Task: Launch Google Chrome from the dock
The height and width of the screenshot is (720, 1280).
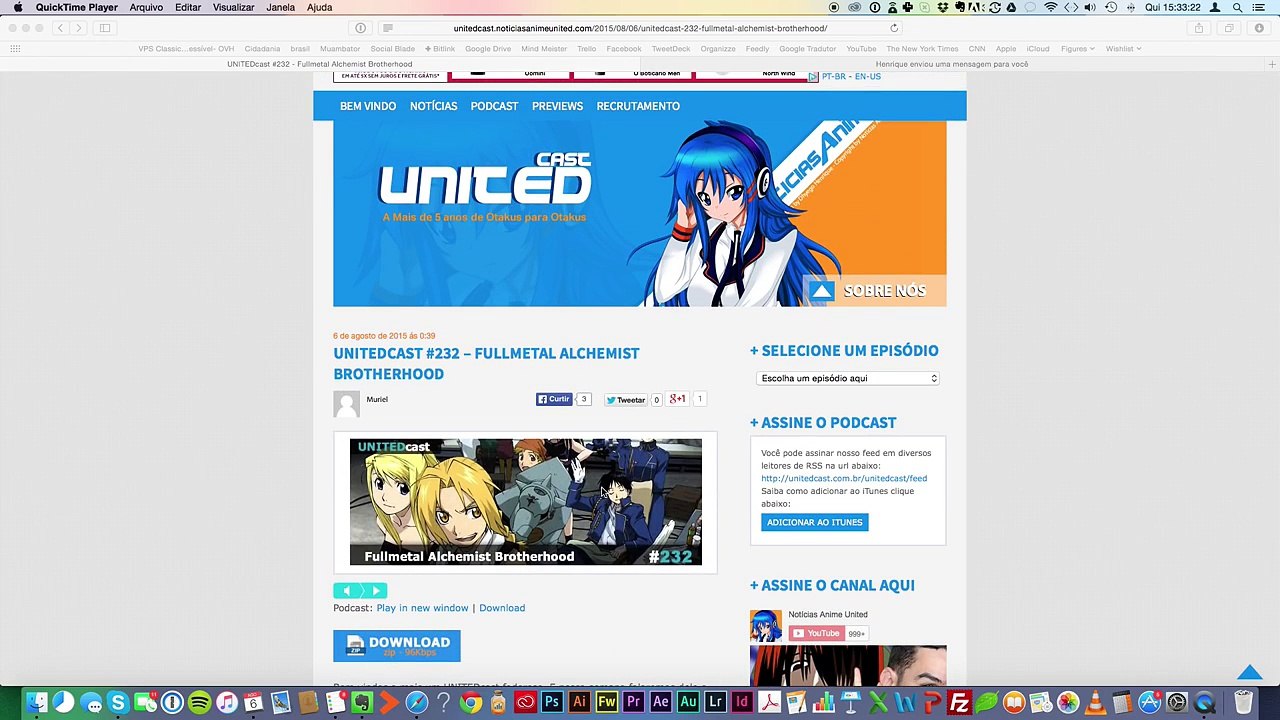Action: click(471, 703)
